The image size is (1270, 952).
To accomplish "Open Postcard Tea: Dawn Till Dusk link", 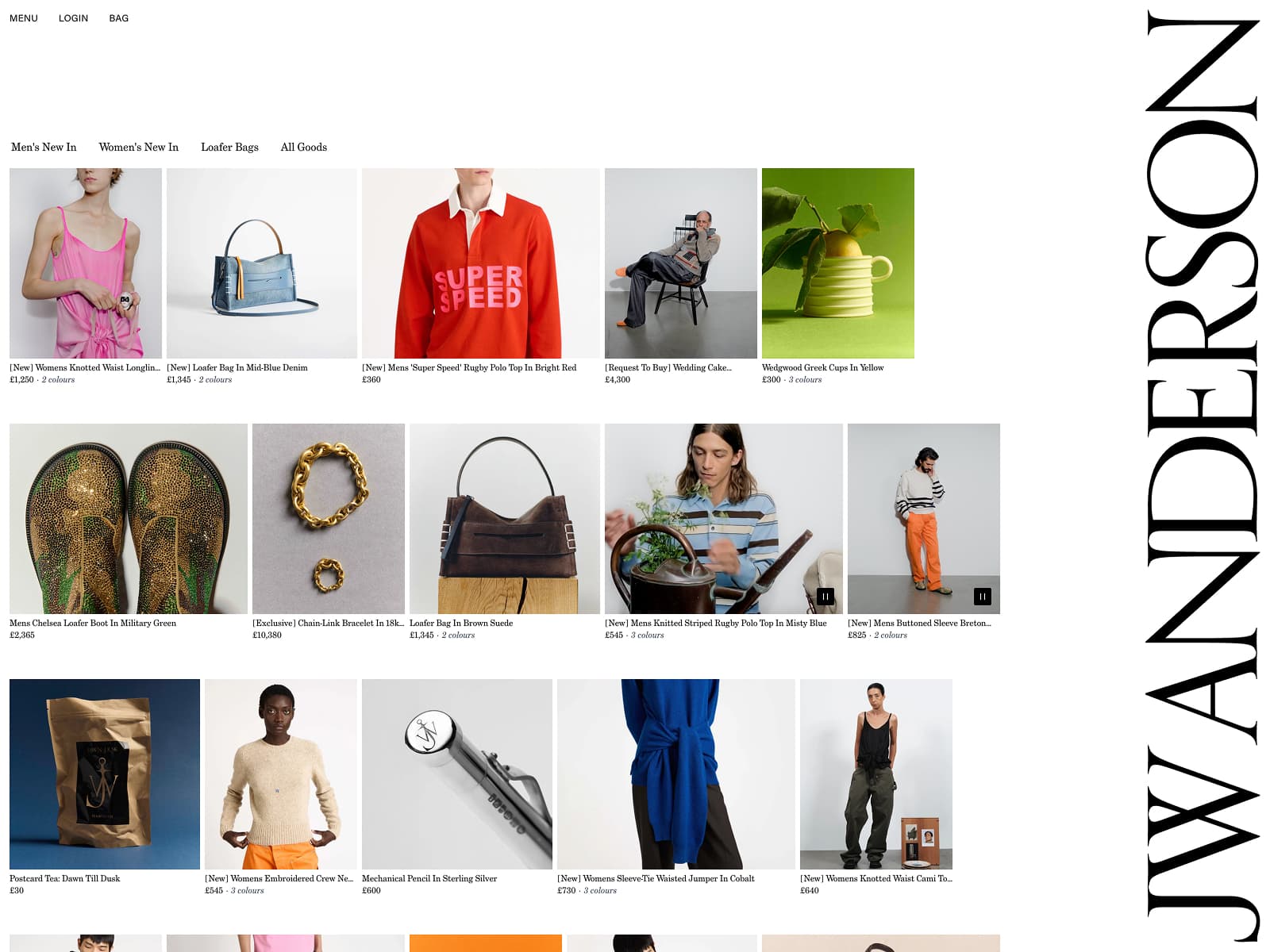I will pos(65,878).
